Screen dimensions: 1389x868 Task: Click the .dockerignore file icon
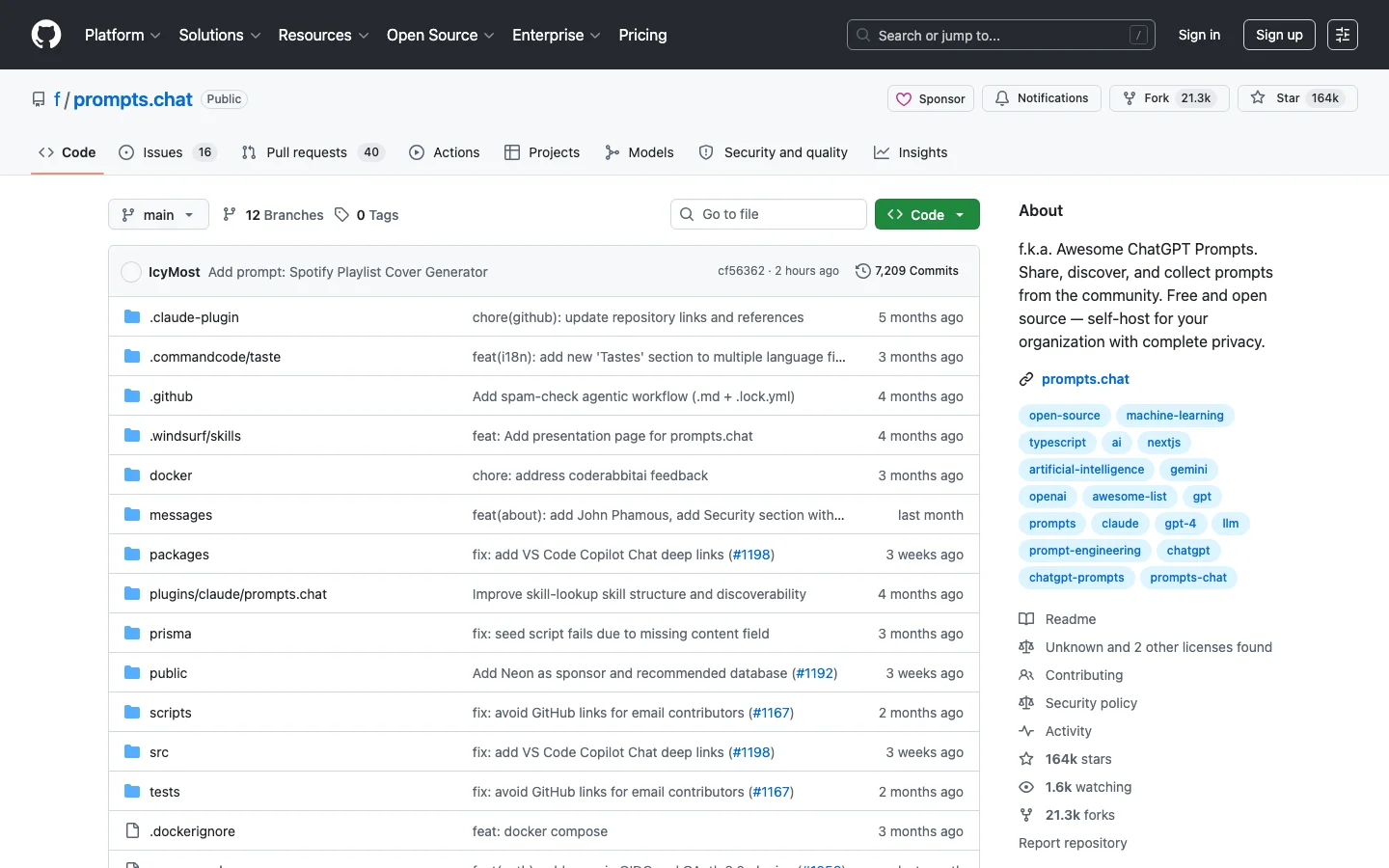pos(132,831)
